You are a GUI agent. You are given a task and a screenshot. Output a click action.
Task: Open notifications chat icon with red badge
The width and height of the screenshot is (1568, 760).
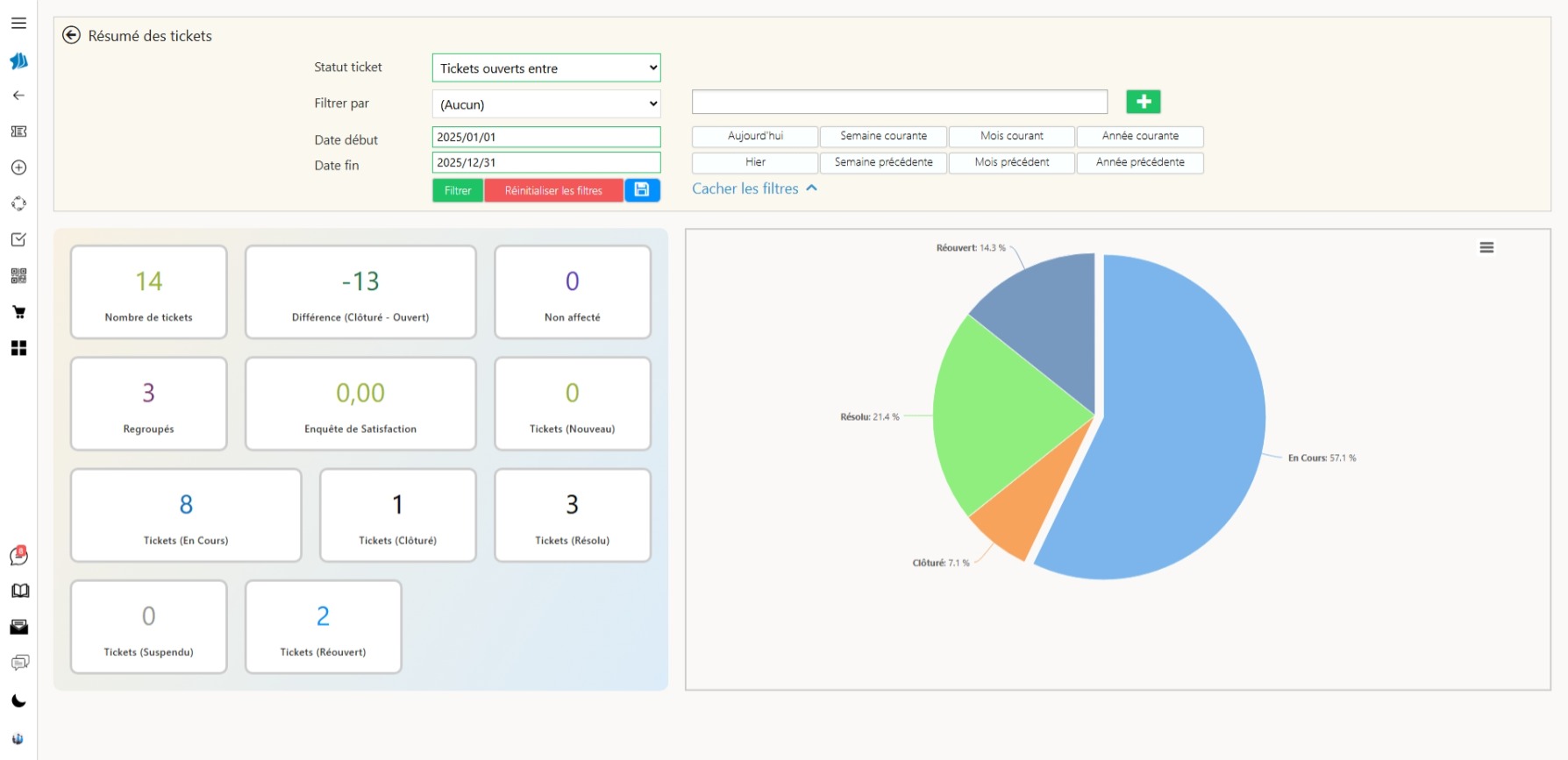click(18, 556)
